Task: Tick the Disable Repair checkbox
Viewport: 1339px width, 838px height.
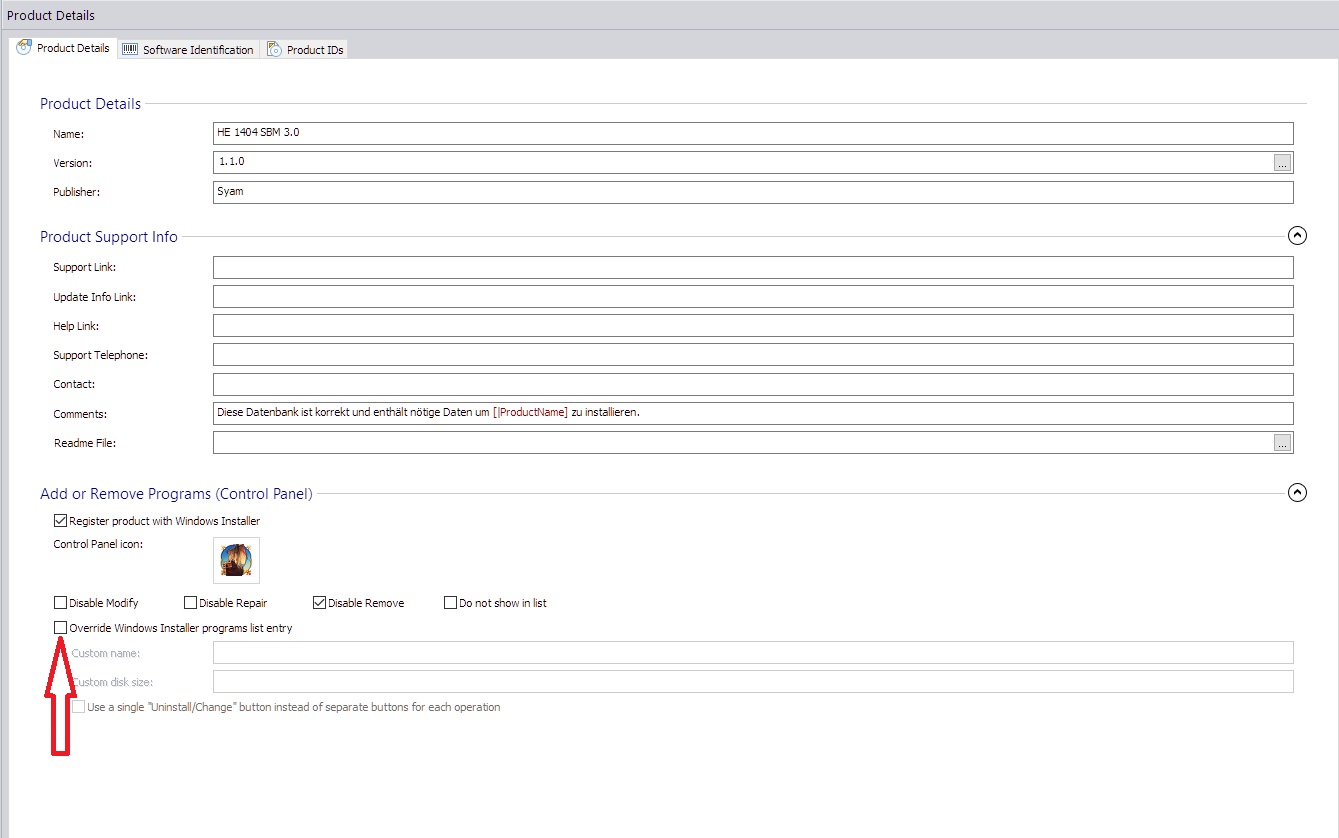Action: [x=191, y=603]
